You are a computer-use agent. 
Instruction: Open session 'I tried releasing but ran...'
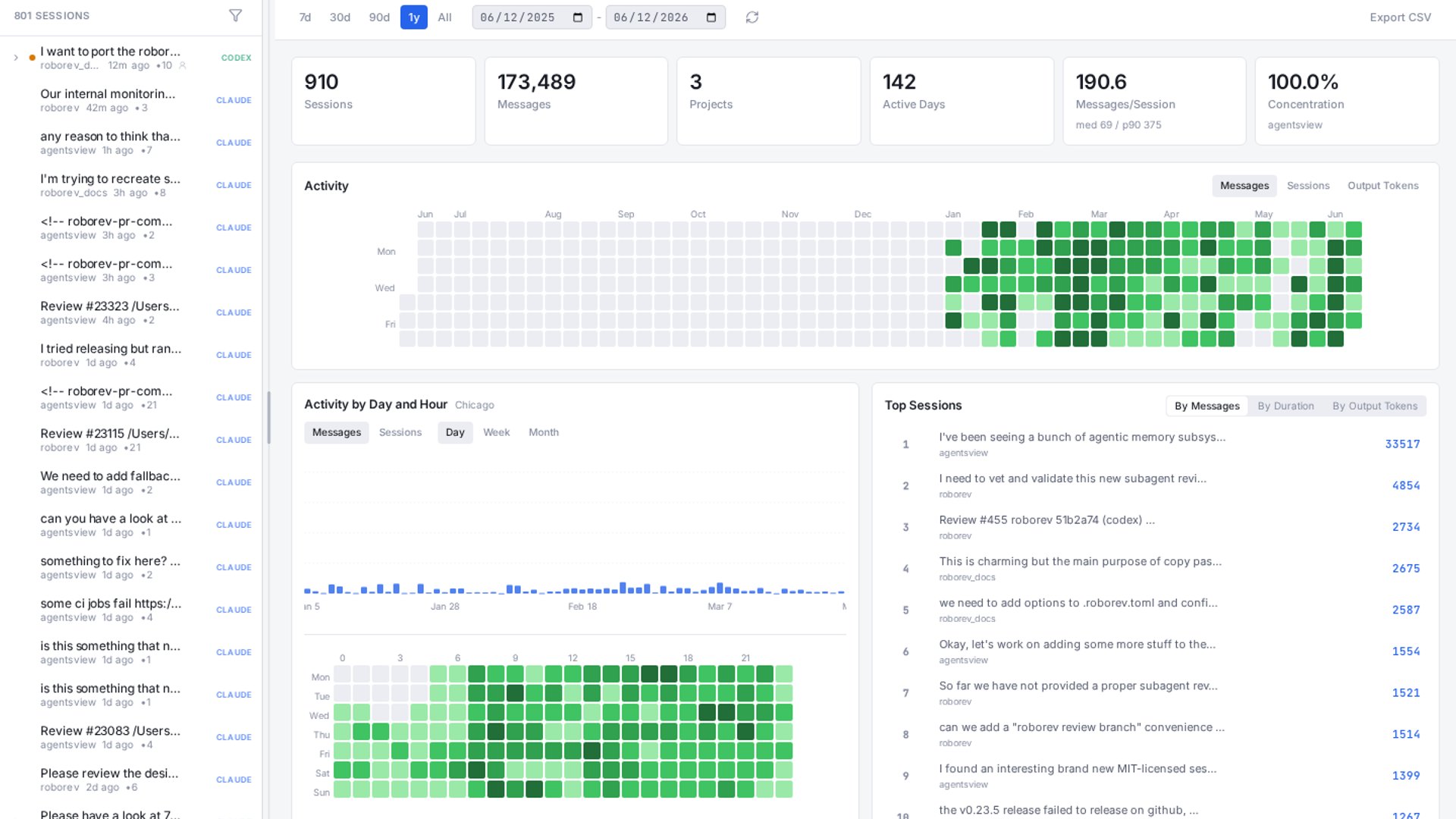coord(131,355)
